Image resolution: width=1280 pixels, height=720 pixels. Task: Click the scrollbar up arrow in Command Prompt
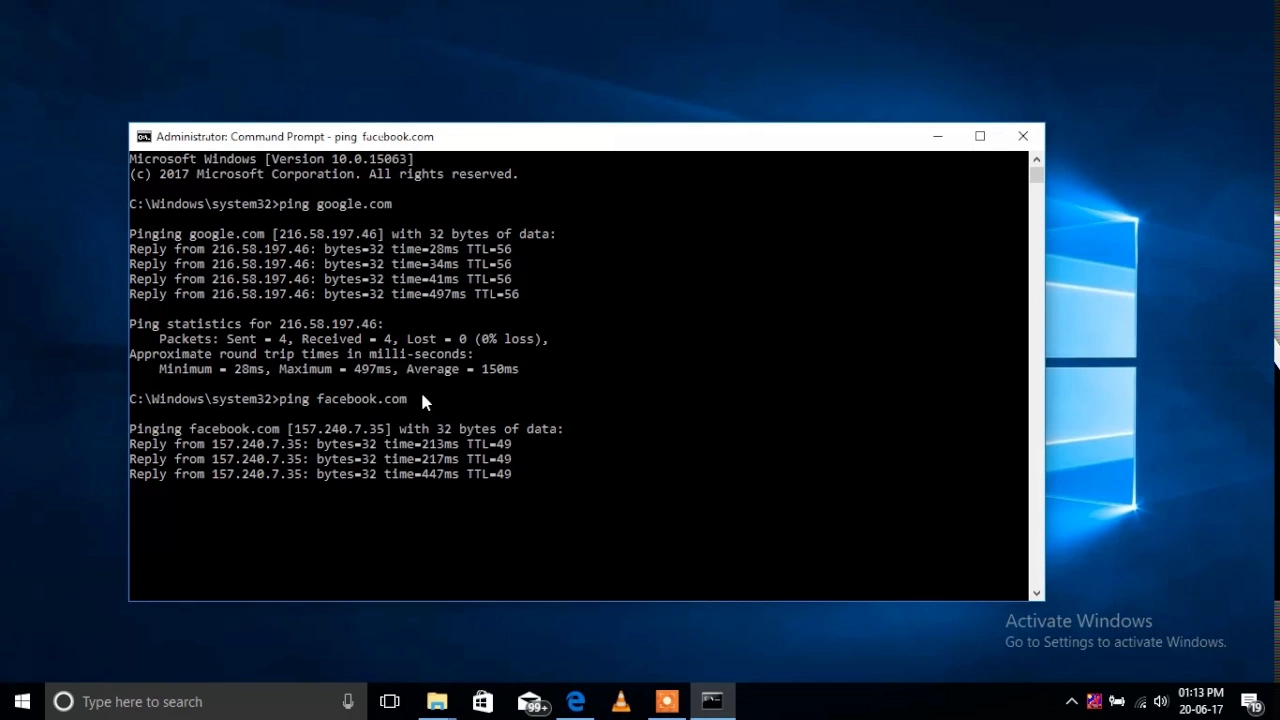pyautogui.click(x=1036, y=159)
